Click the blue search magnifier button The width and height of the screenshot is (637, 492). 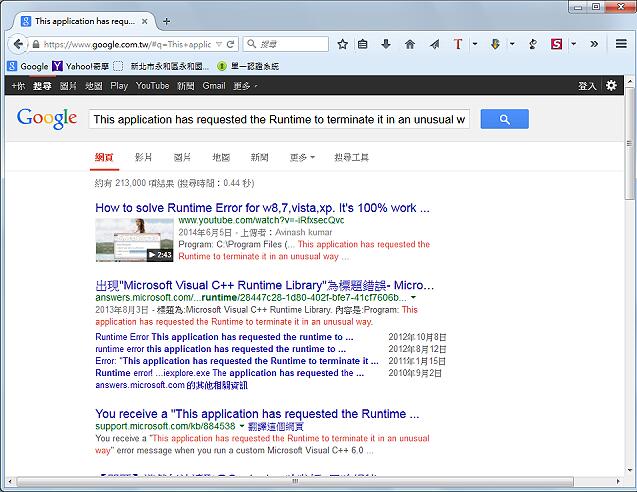click(x=505, y=119)
